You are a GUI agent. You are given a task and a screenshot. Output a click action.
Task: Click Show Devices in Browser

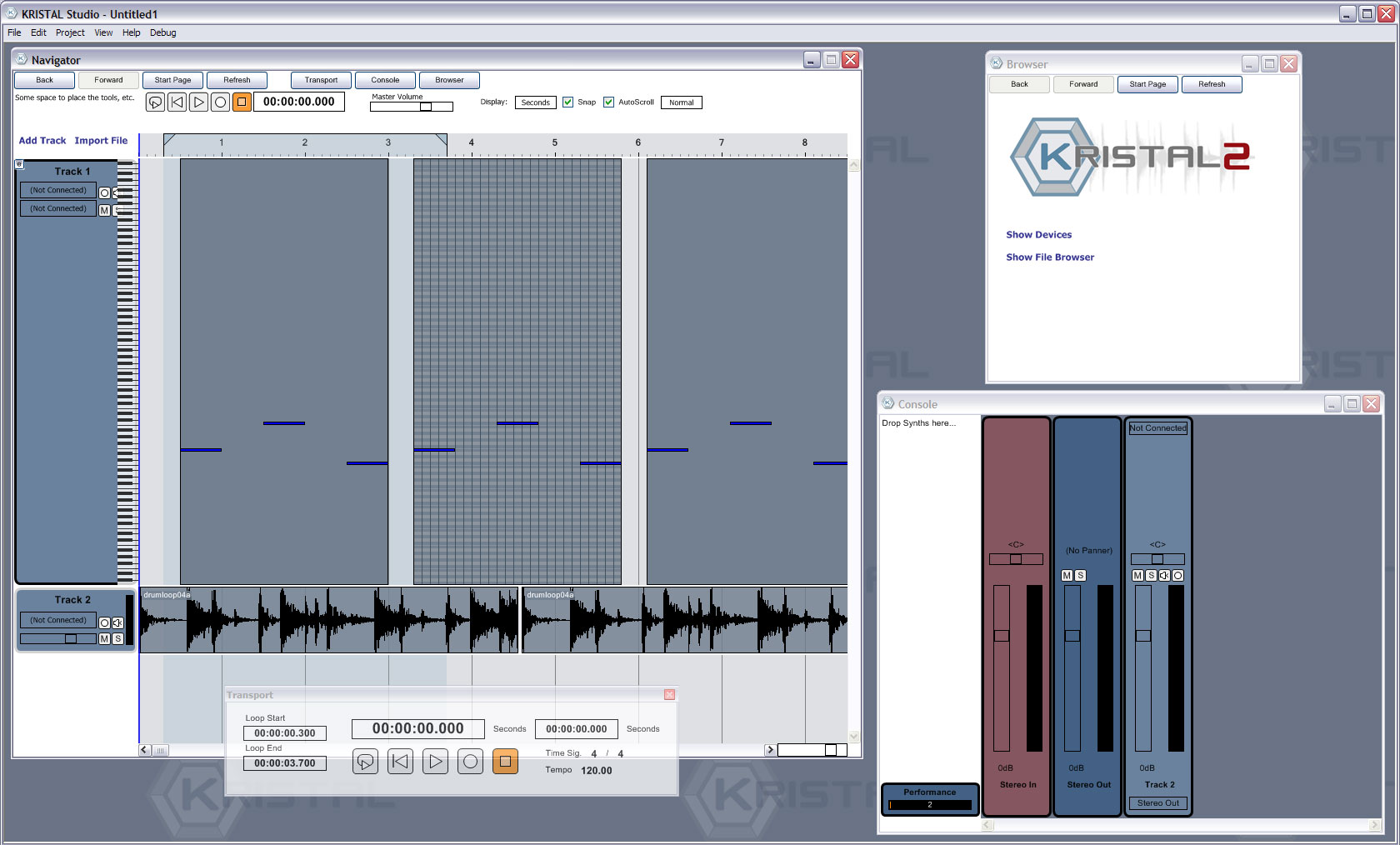click(x=1038, y=235)
